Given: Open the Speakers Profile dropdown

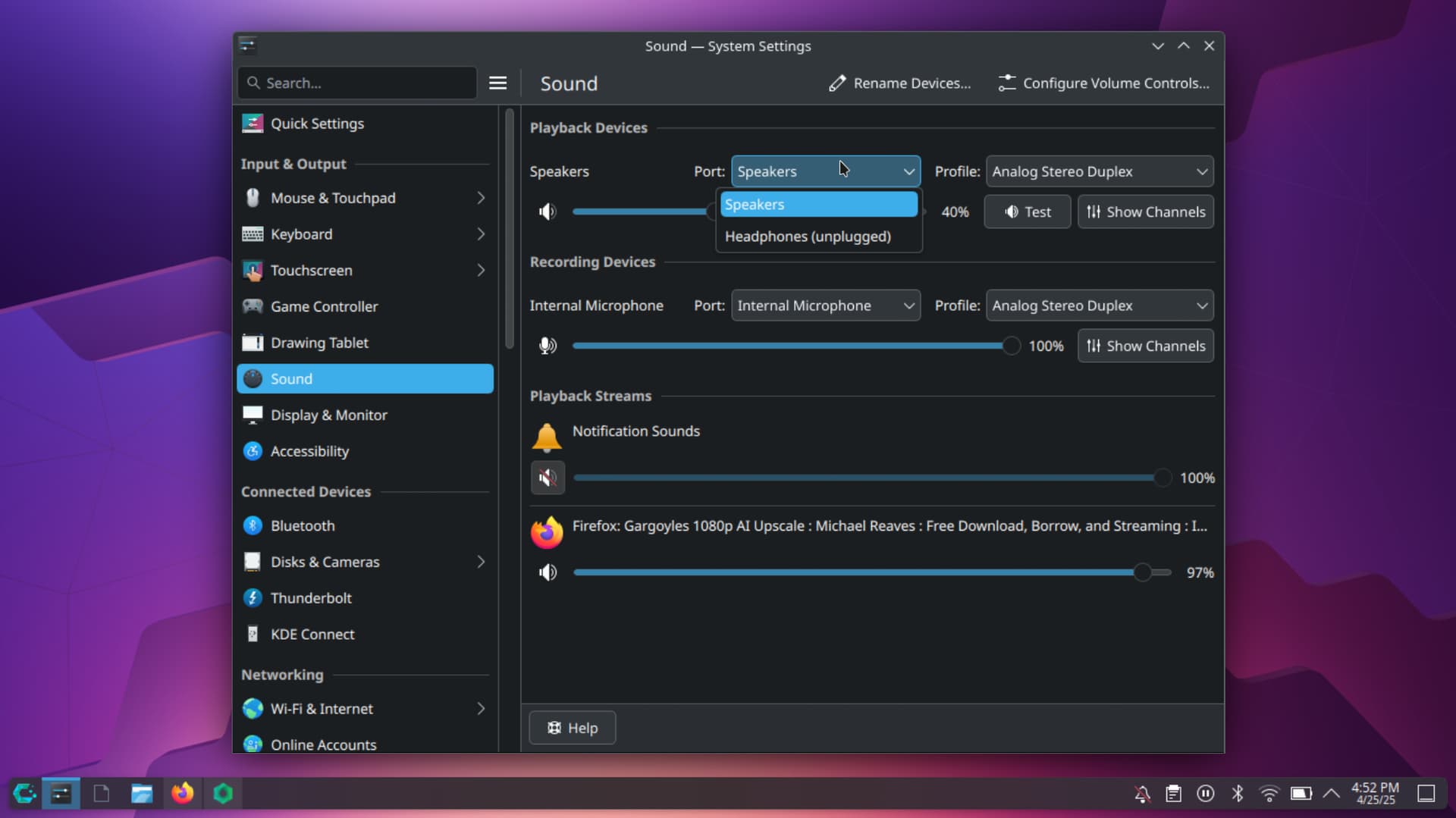Looking at the screenshot, I should (1100, 171).
